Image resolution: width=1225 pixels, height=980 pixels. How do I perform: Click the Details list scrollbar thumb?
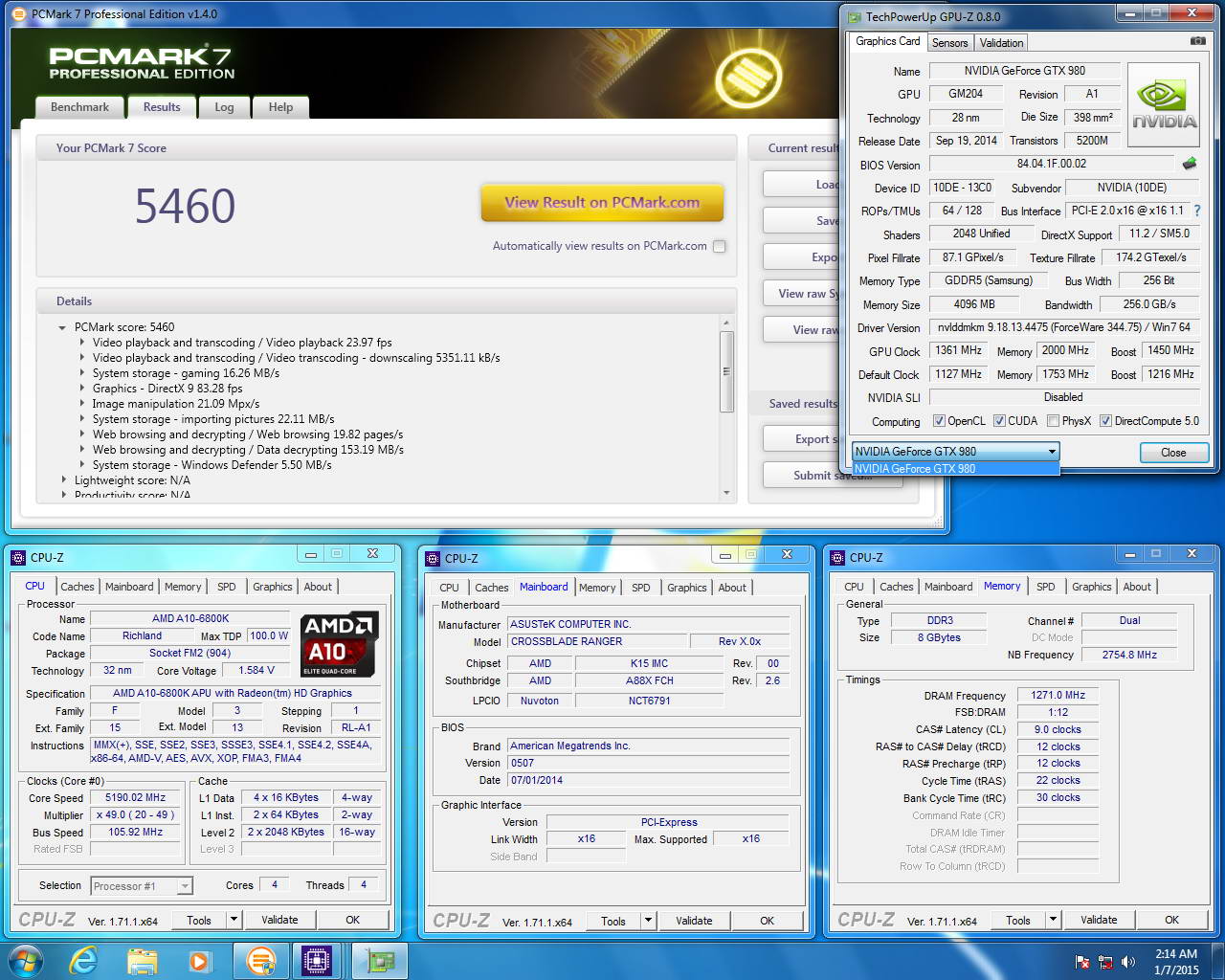pos(726,371)
